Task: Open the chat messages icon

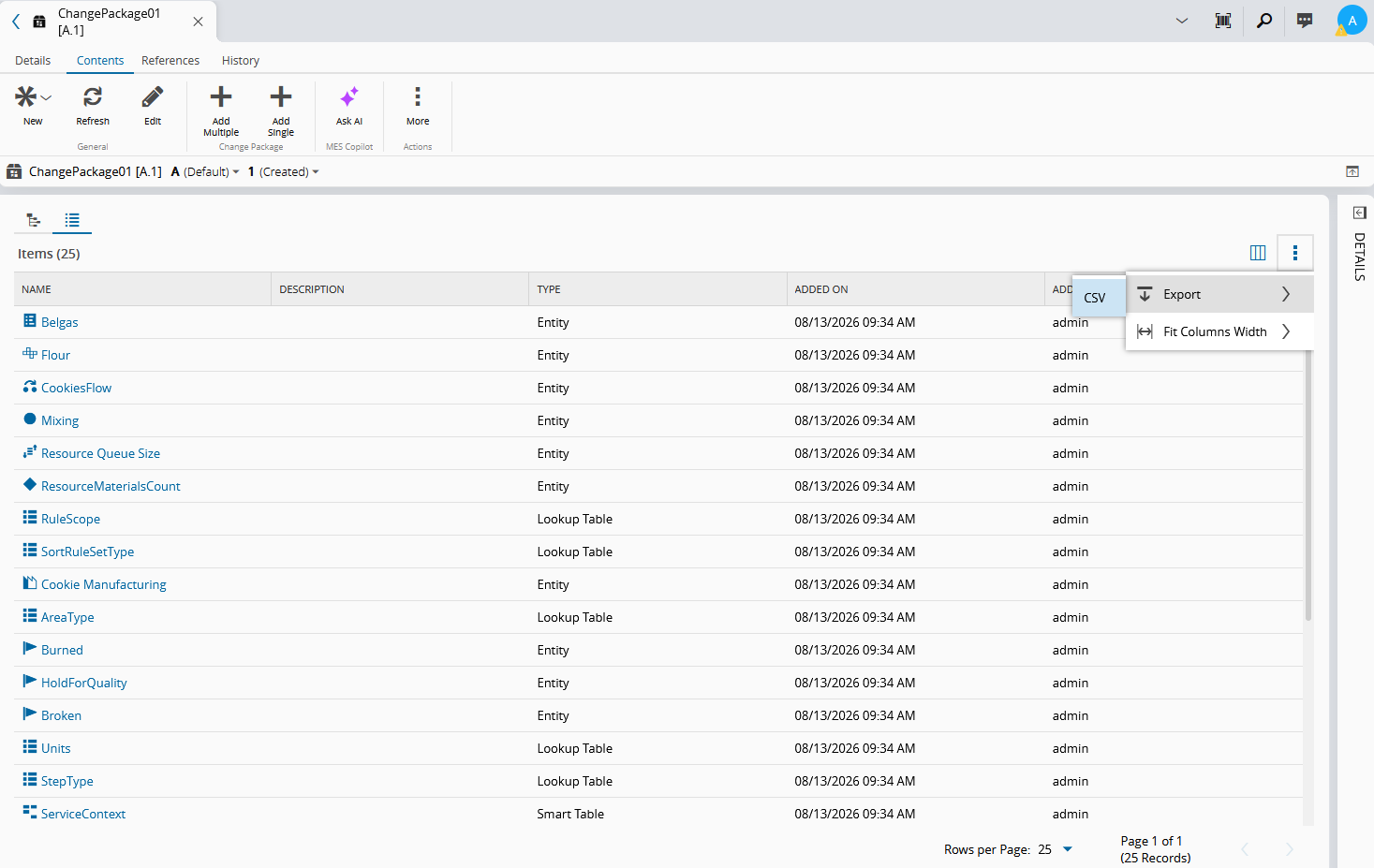Action: click(1305, 21)
